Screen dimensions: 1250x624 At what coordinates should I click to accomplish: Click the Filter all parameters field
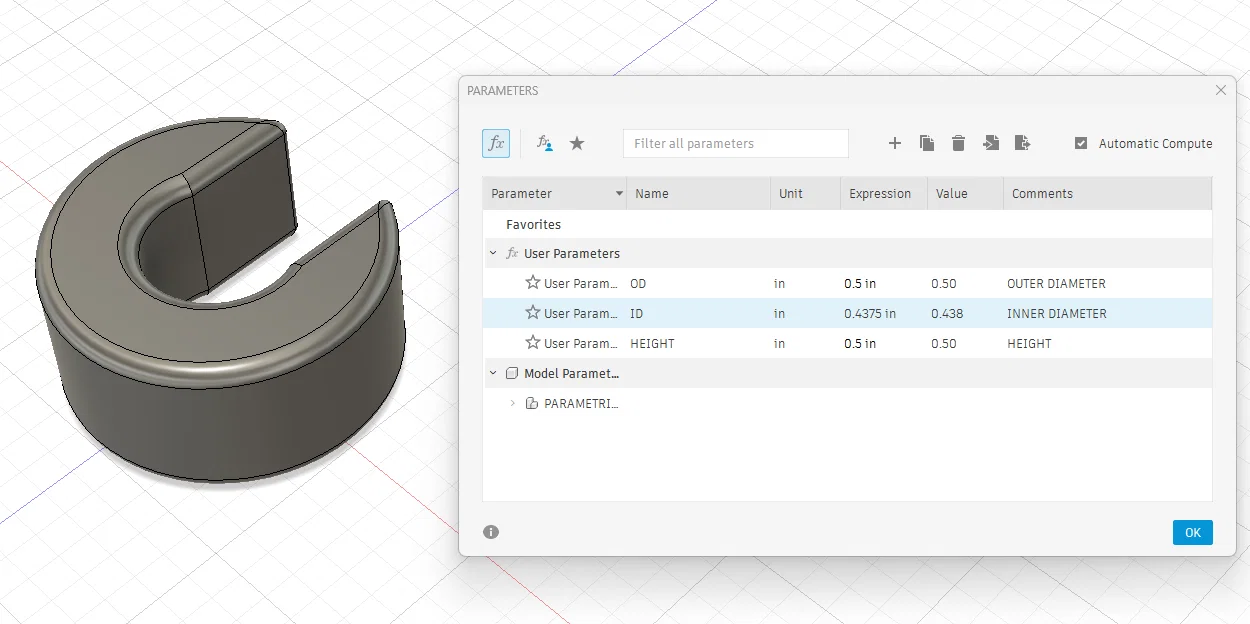tap(735, 143)
